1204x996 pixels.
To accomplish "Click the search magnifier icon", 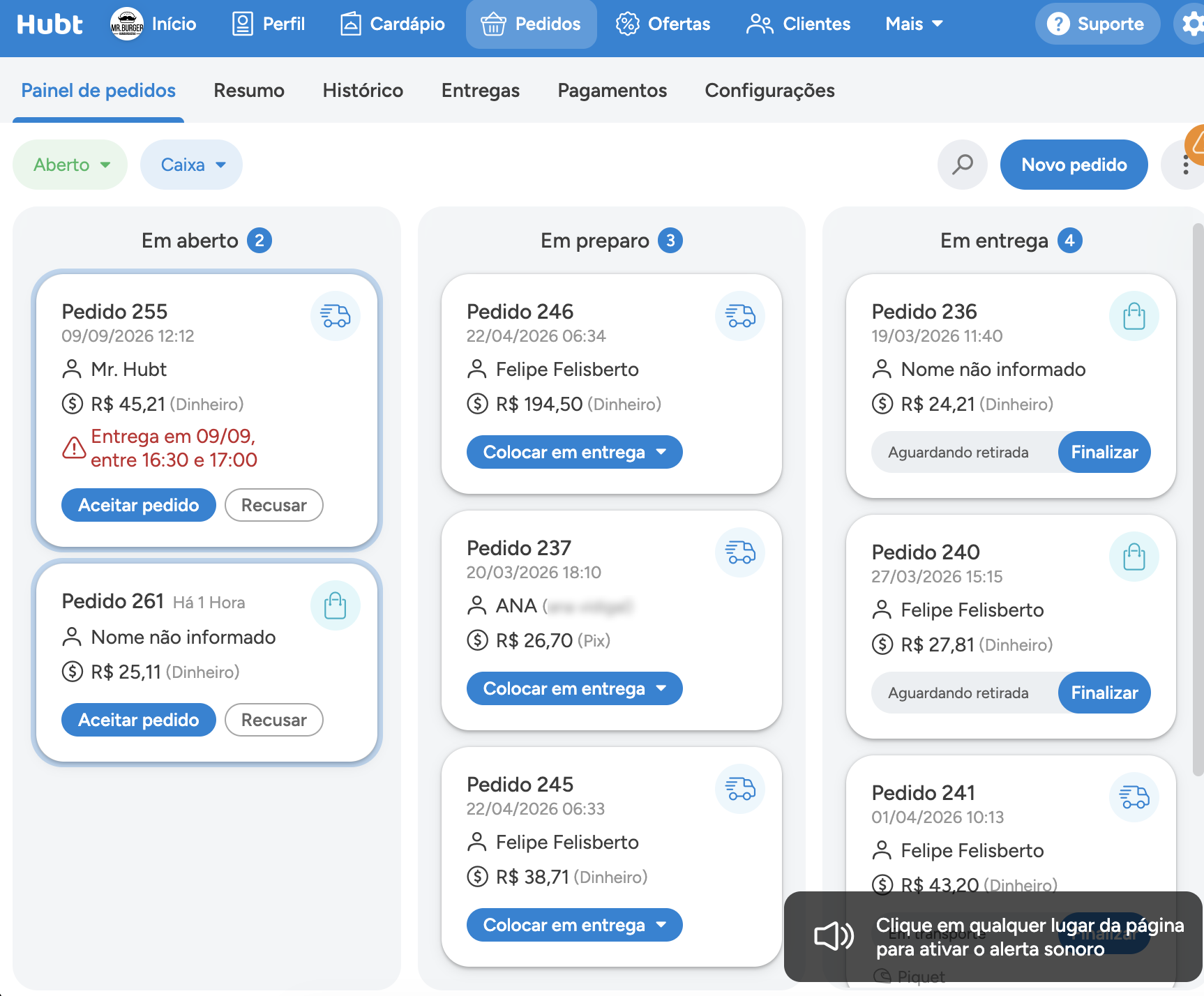I will [x=963, y=165].
